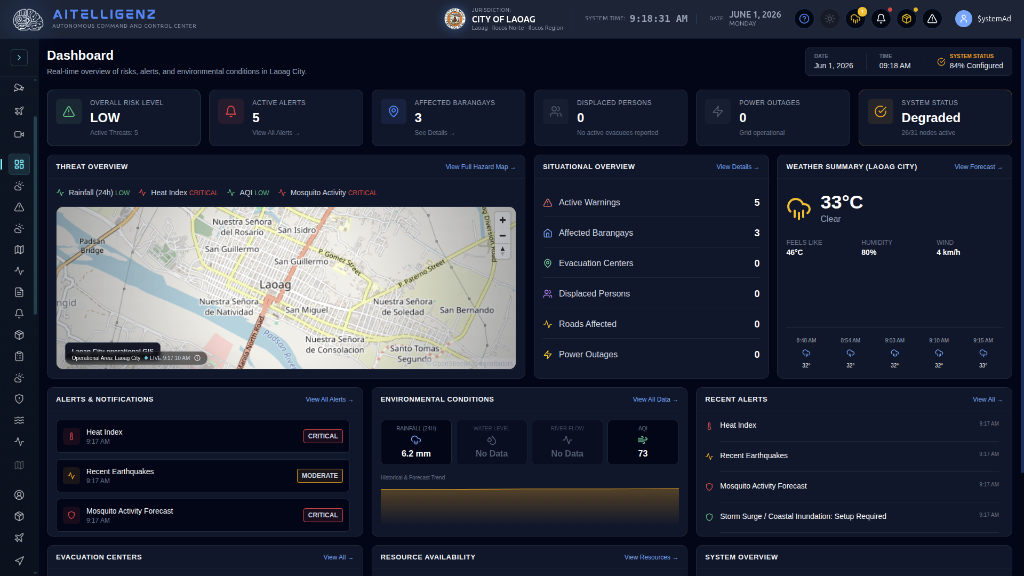Open the yellow package cube header icon

906,19
